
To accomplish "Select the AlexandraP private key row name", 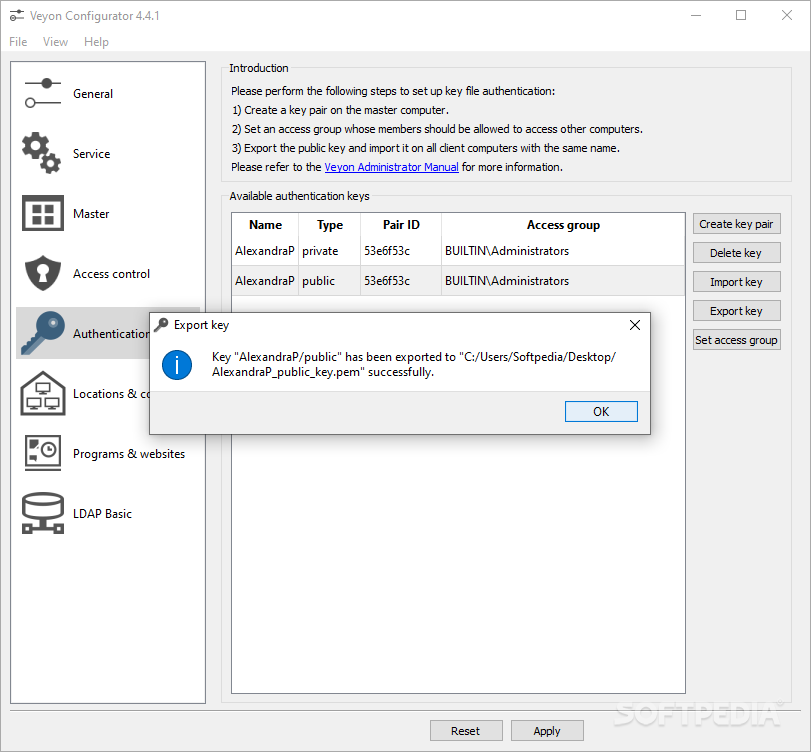I will 265,251.
